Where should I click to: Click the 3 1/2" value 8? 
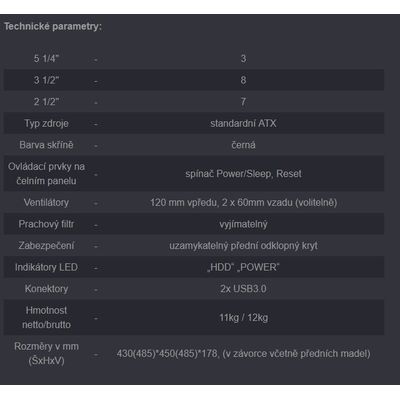243,80
